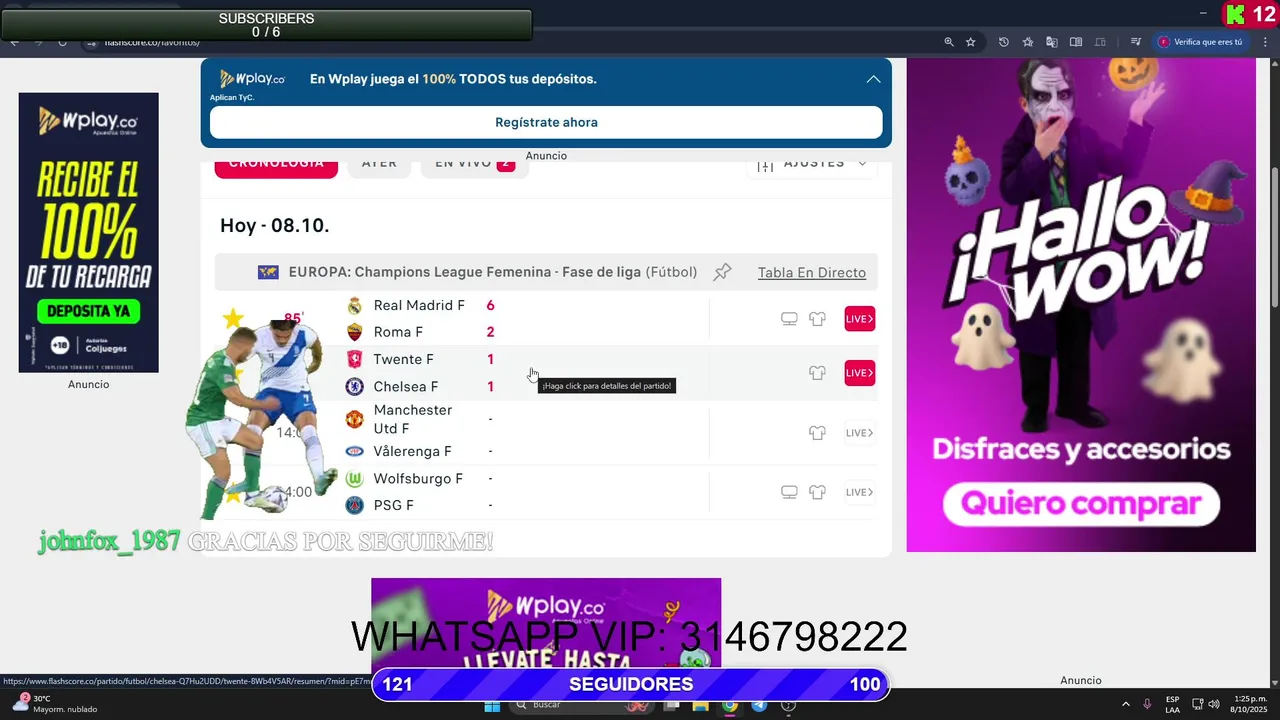Click the Wolfsburgo F club crest

[x=354, y=479]
